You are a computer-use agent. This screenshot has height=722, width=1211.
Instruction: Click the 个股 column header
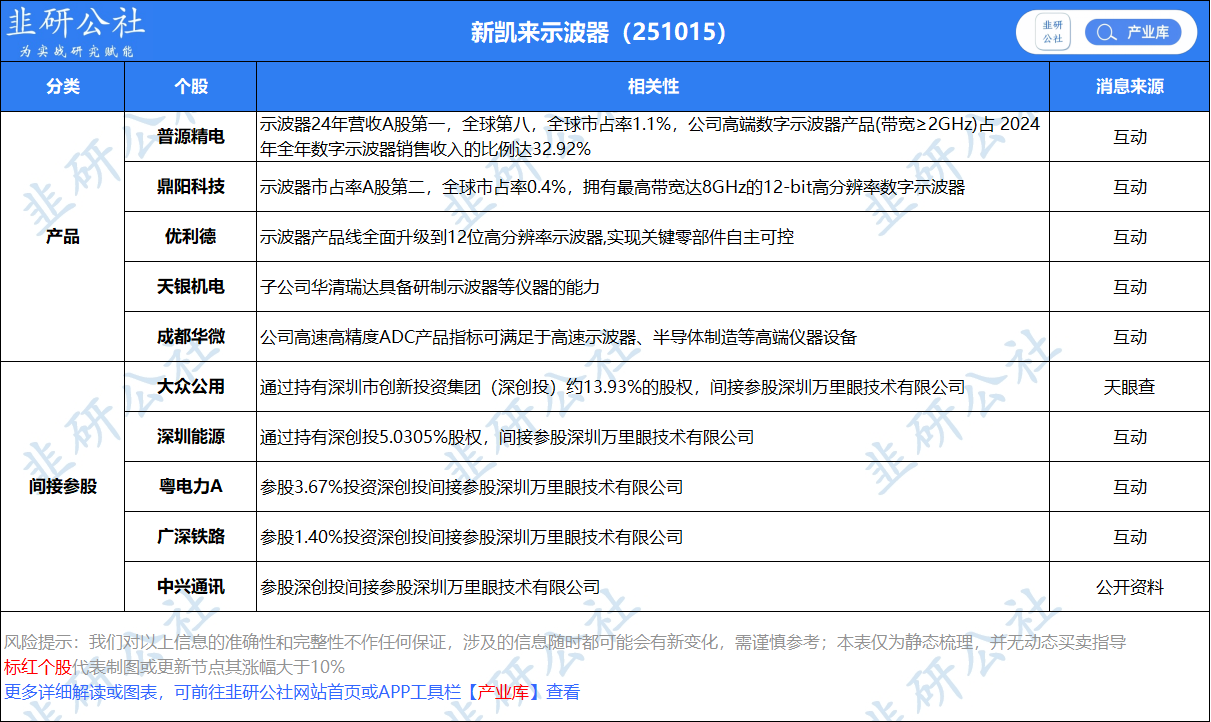[190, 87]
